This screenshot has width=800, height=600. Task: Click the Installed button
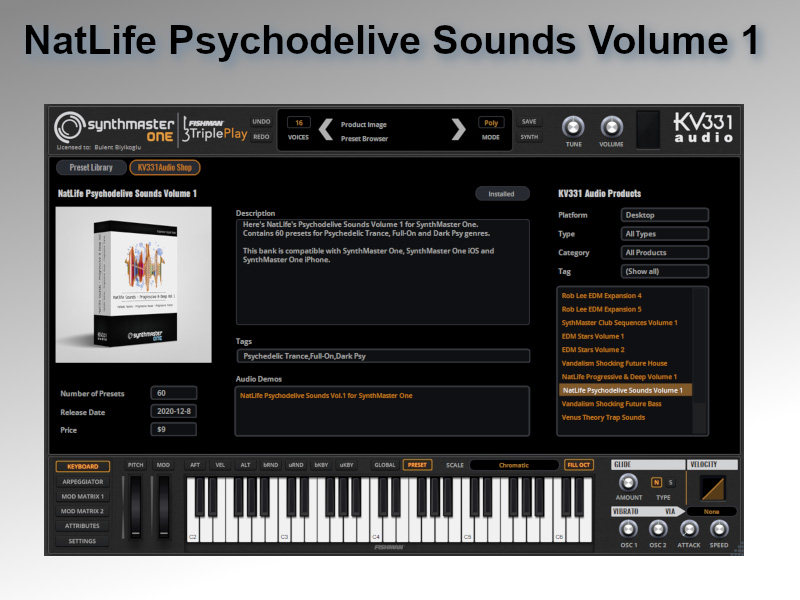coord(502,194)
